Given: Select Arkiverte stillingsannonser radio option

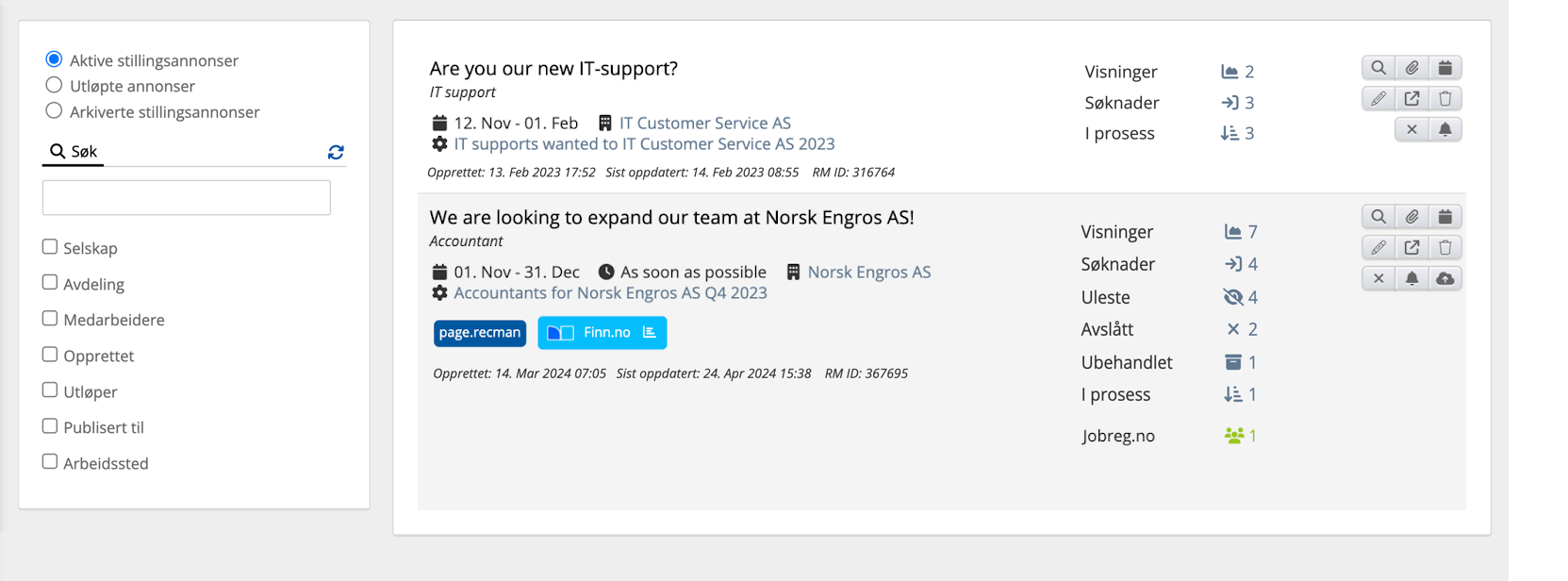Looking at the screenshot, I should (54, 110).
